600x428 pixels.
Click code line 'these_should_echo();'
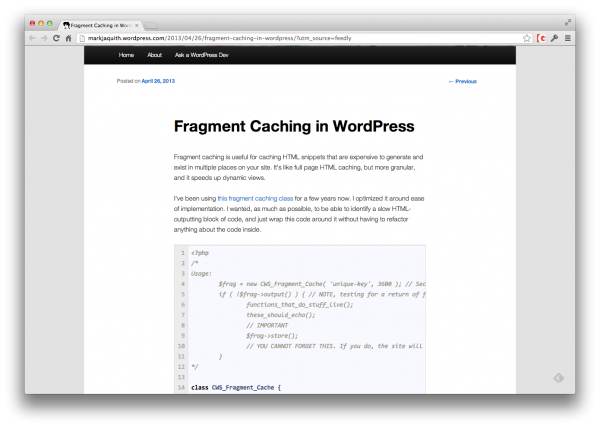(x=280, y=315)
